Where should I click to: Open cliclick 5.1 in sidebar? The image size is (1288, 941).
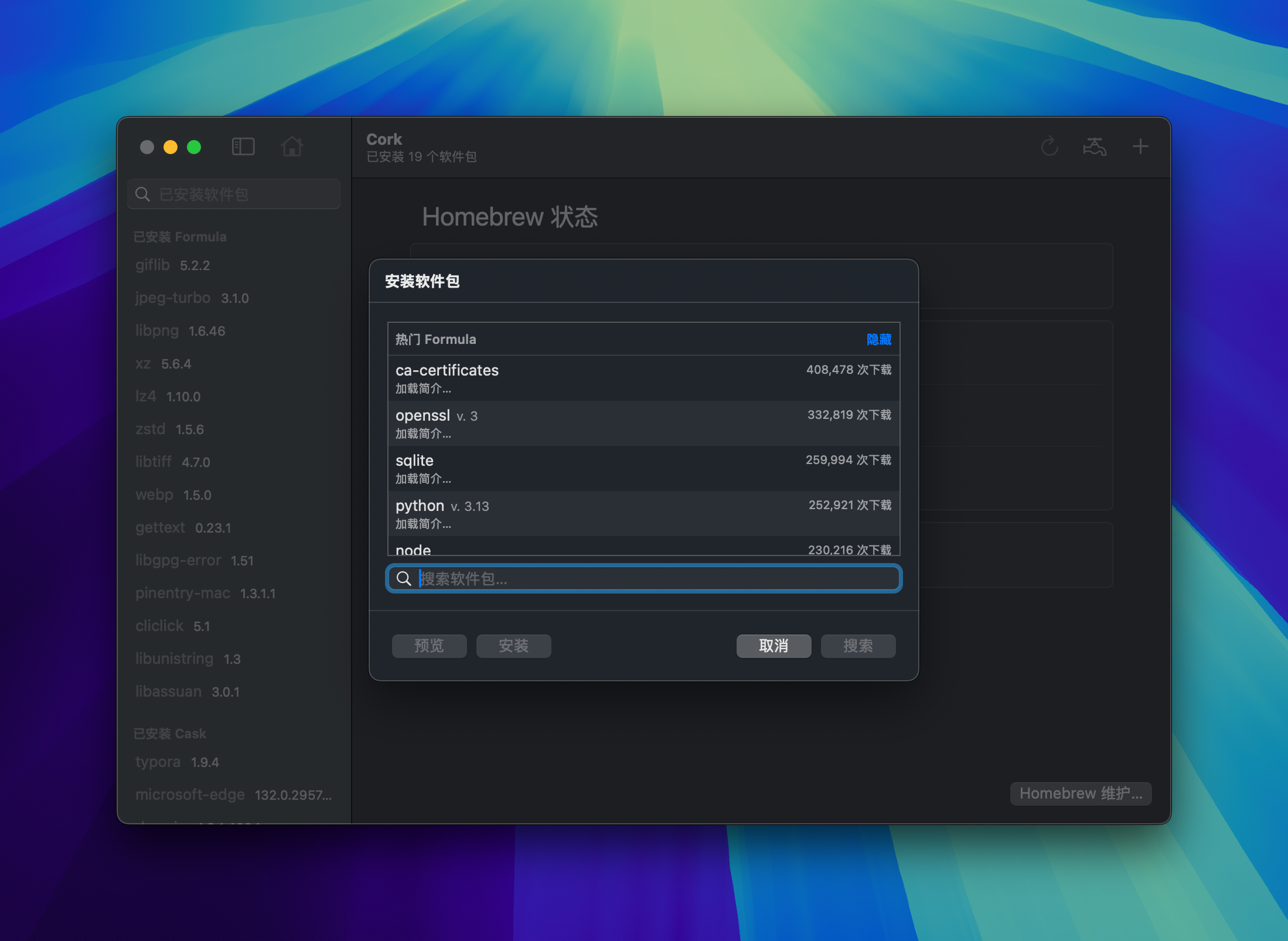(234, 626)
